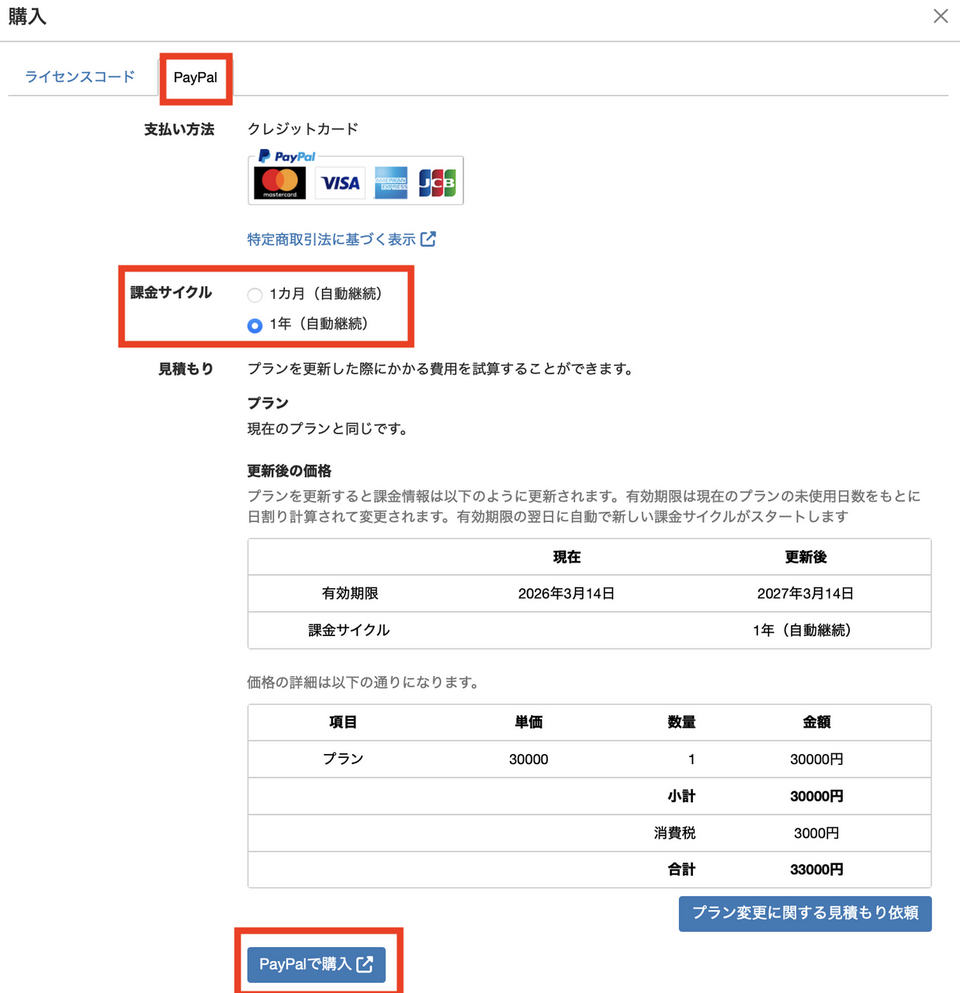The width and height of the screenshot is (960, 993).
Task: Click the external link icon beside 特定商取引法に基づく表示
Action: (x=430, y=240)
